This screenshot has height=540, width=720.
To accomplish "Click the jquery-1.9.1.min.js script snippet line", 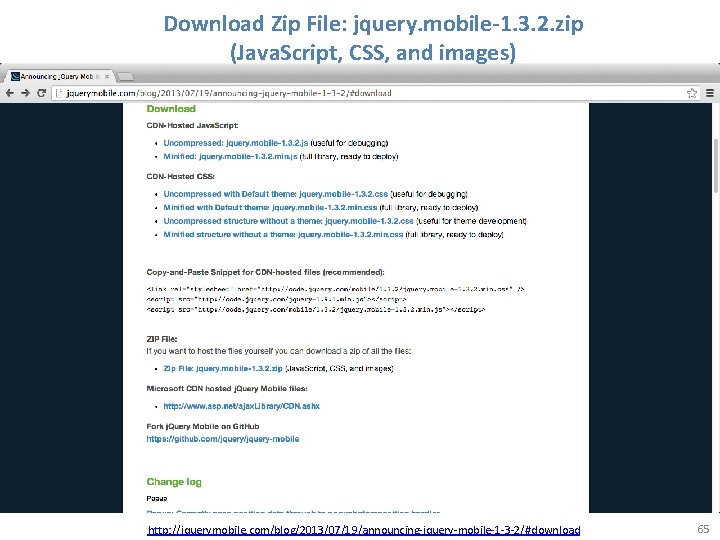I will click(x=276, y=299).
